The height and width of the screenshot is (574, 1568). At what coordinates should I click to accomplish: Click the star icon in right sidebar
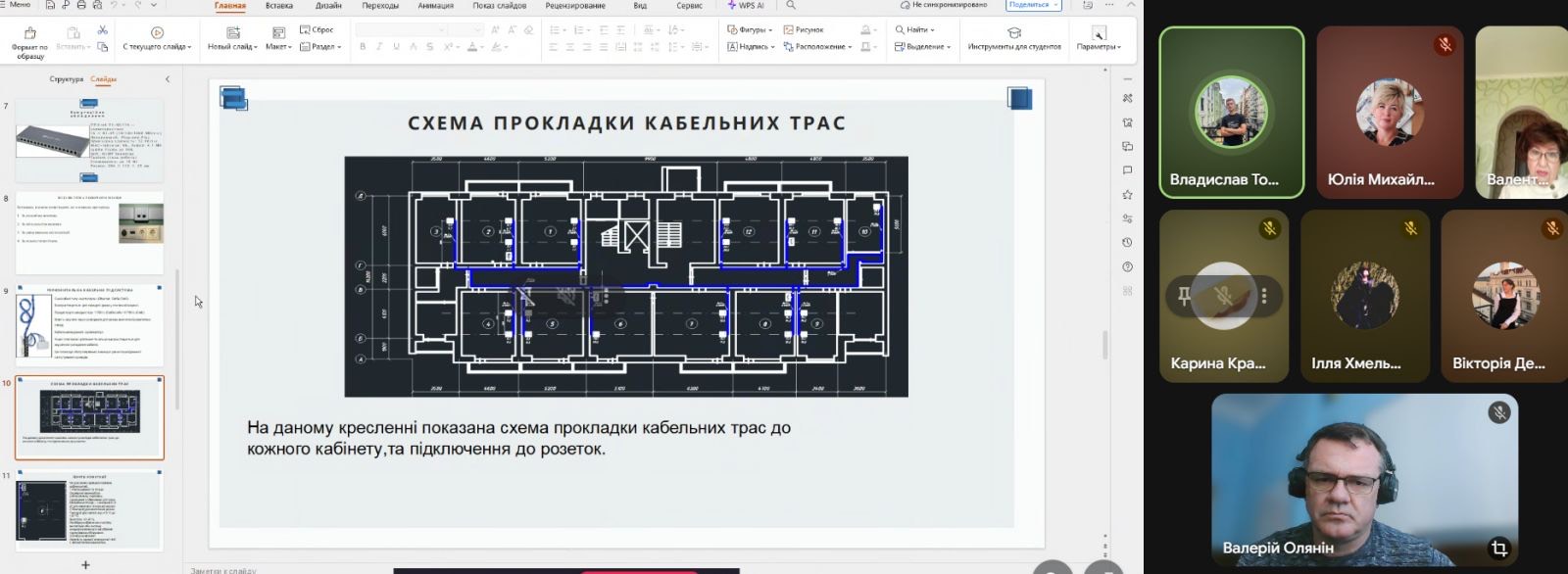1128,195
